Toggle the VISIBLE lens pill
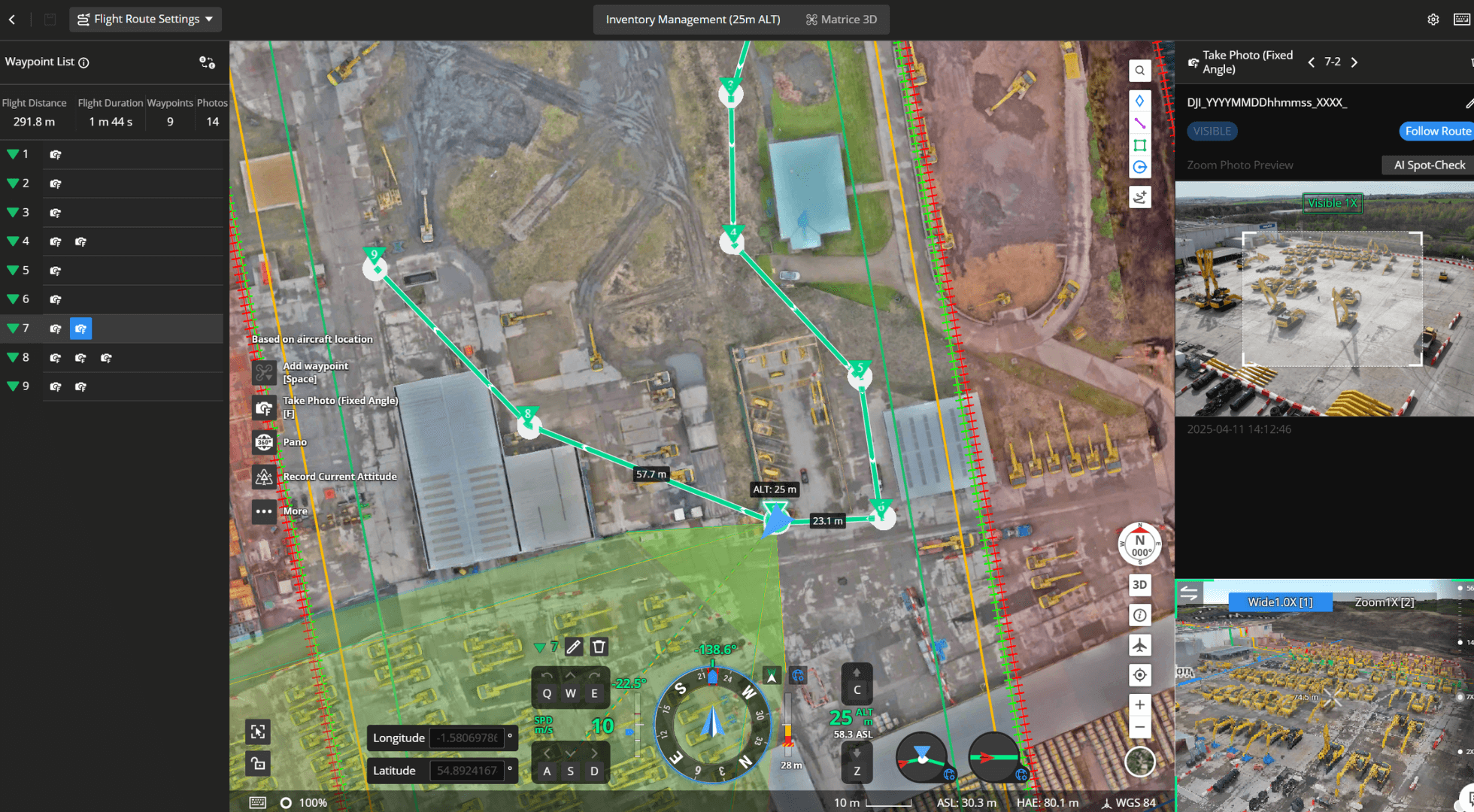Image resolution: width=1474 pixels, height=812 pixels. [1212, 131]
